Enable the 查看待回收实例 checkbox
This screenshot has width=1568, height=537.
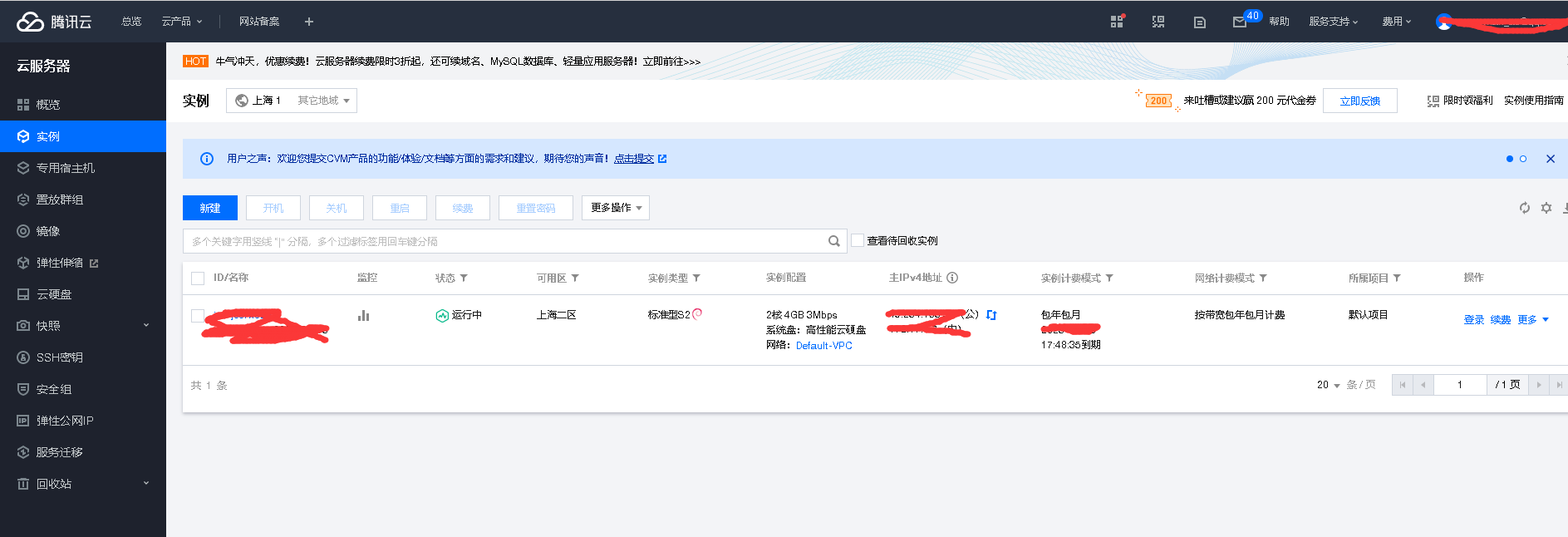pos(858,241)
